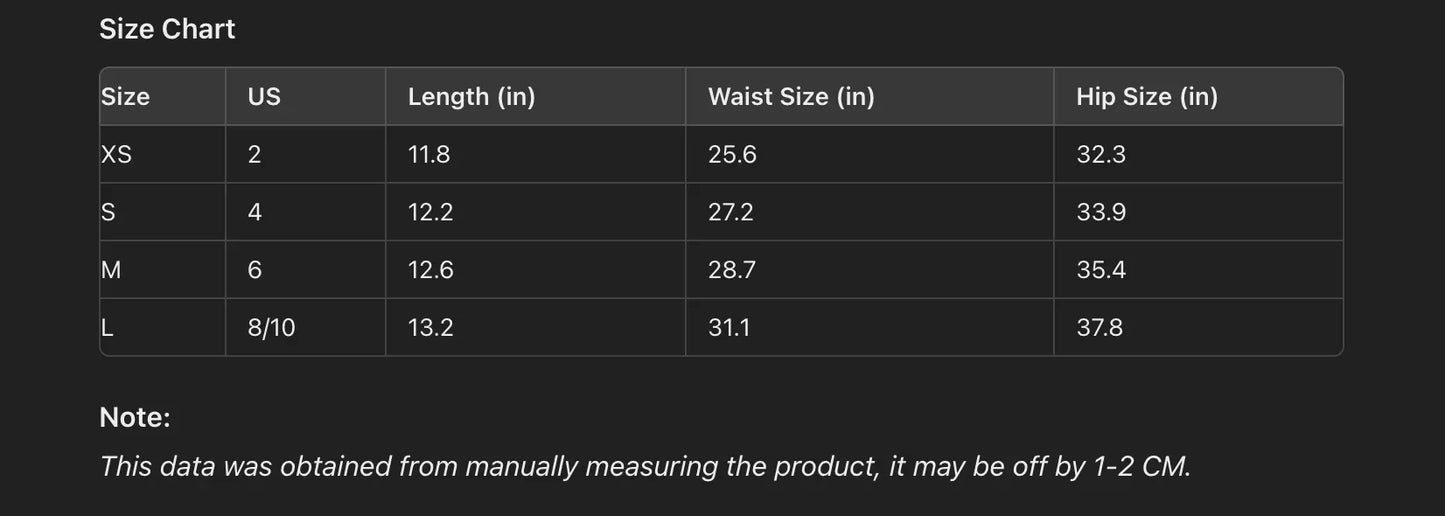This screenshot has width=1445, height=516.
Task: Click the 32.3 hip size cell
Action: [x=1101, y=155]
